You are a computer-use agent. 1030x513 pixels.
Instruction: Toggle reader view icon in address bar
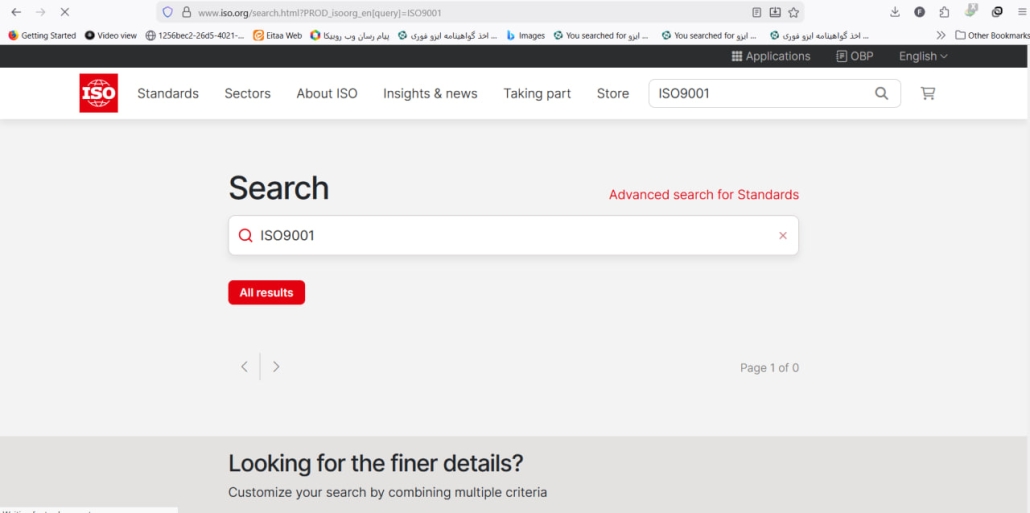click(756, 12)
